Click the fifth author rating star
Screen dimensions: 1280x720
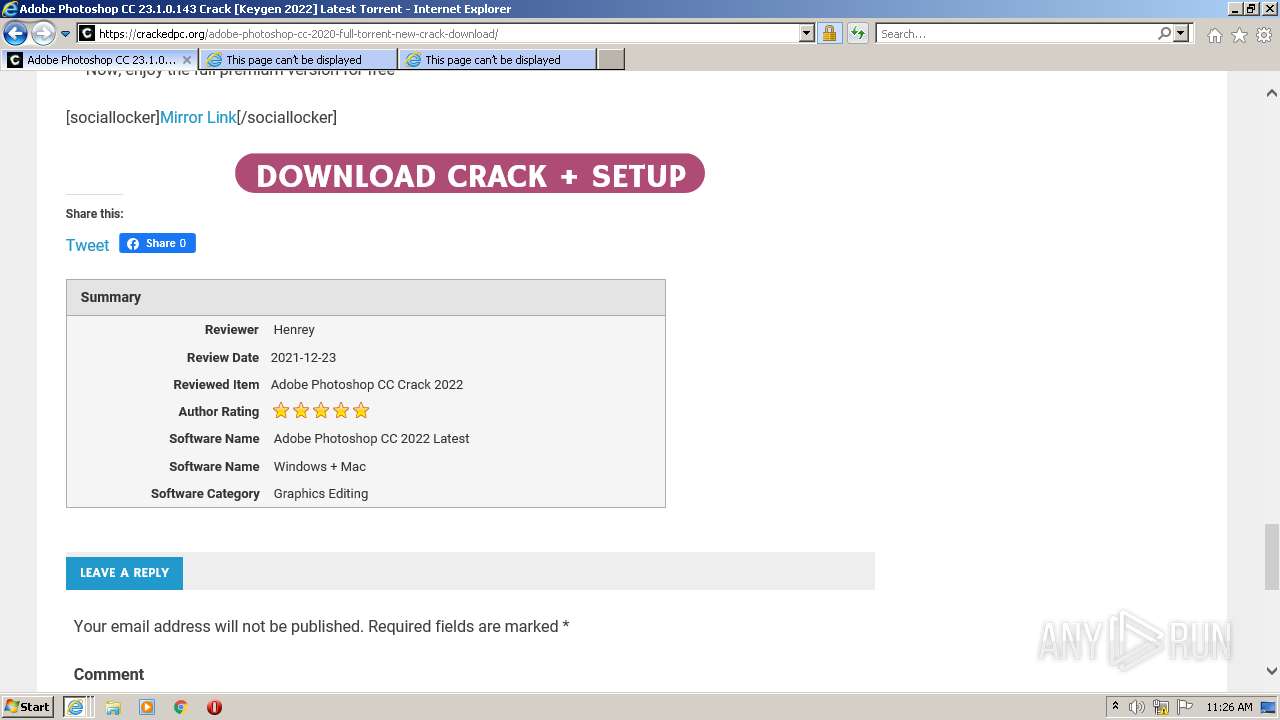click(x=361, y=411)
